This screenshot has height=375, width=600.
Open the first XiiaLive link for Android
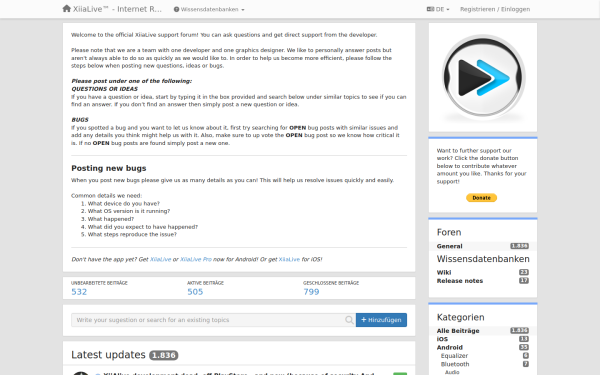(160, 259)
